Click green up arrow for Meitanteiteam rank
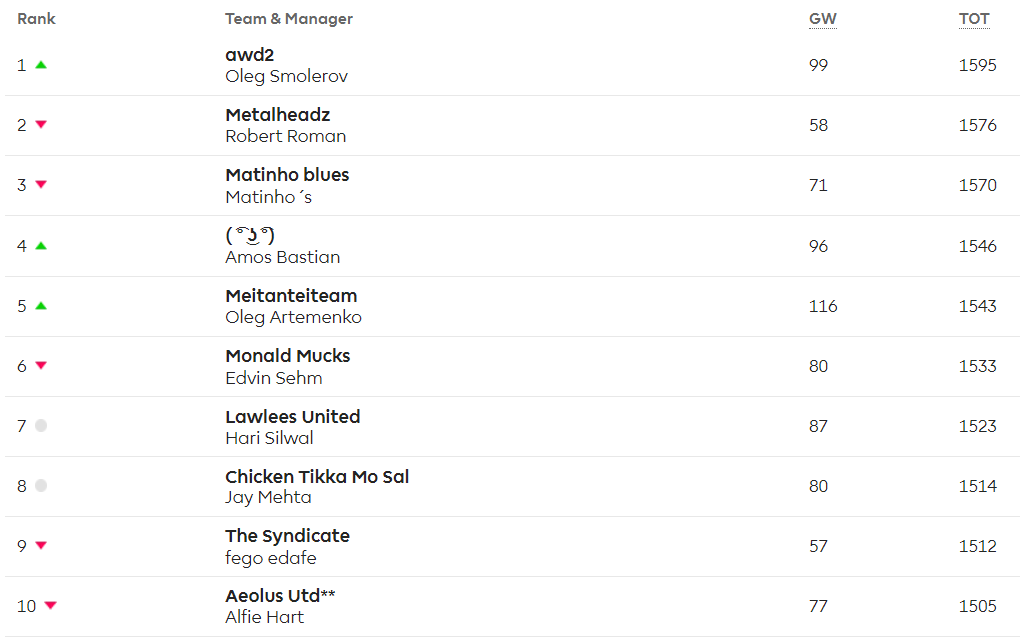 (x=41, y=306)
